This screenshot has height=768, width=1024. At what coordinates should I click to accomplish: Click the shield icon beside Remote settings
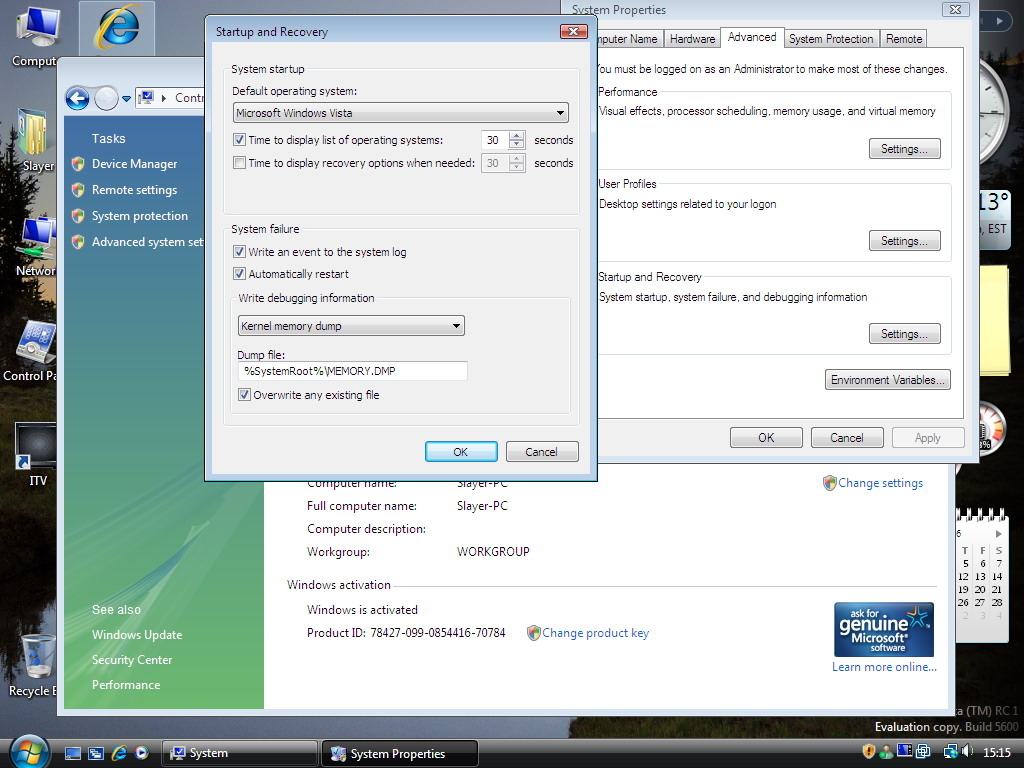pyautogui.click(x=78, y=190)
